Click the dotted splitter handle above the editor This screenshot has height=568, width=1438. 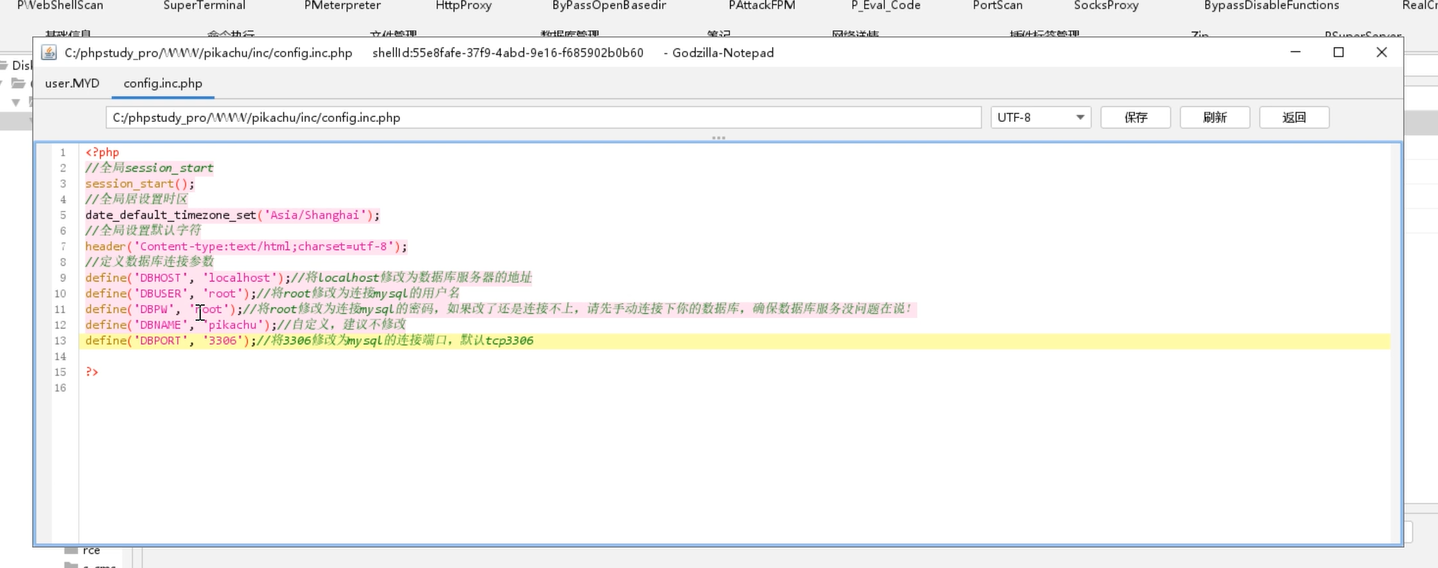pos(718,138)
